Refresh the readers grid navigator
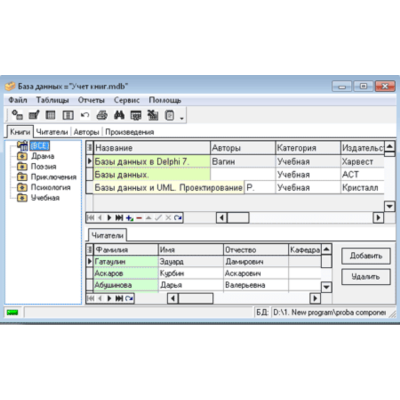This screenshot has height=400, width=400. click(x=129, y=298)
